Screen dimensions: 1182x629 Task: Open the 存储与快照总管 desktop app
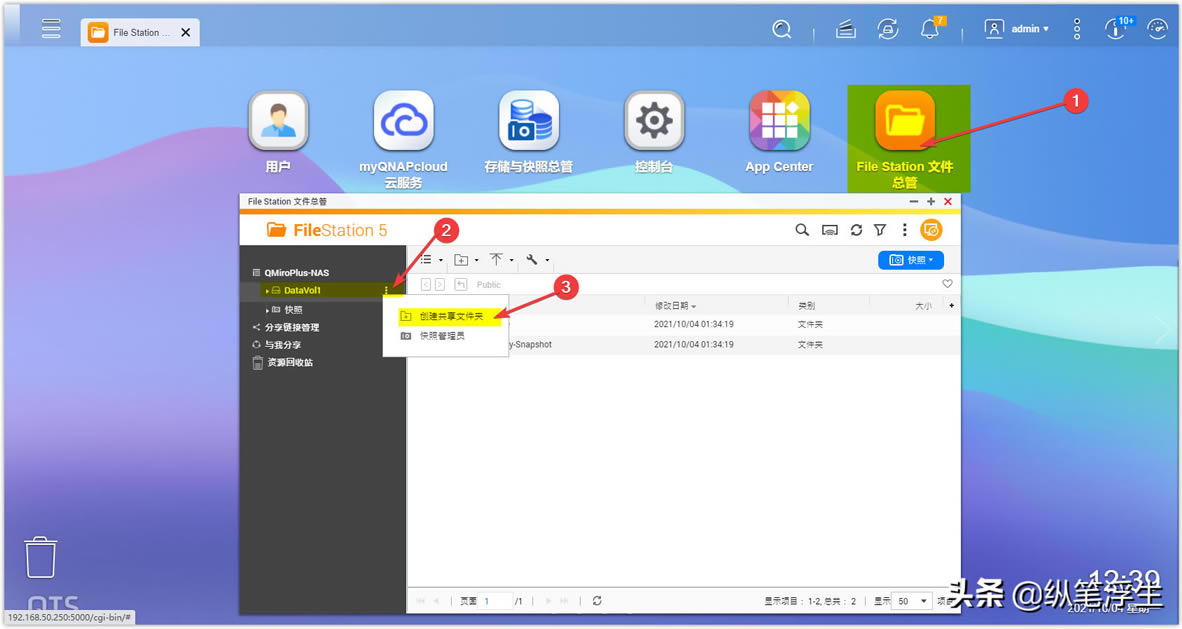tap(528, 132)
